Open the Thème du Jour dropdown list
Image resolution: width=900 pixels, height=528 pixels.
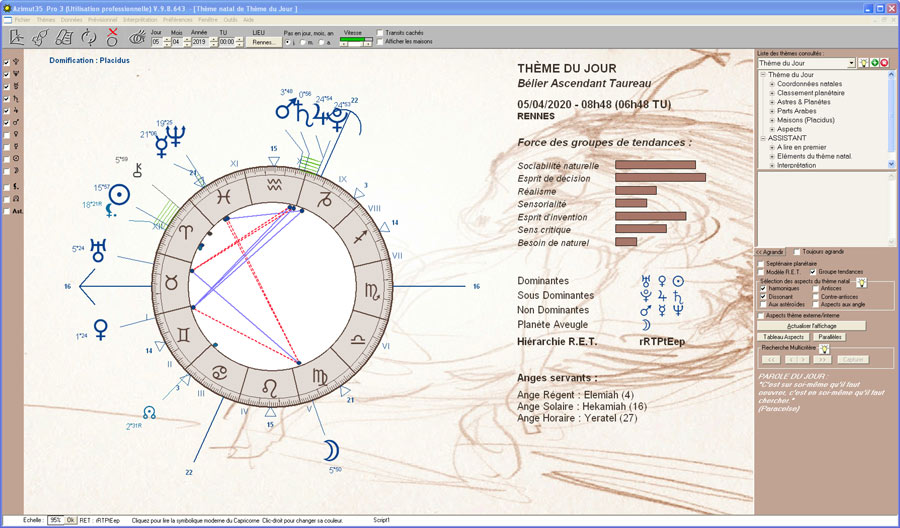[850, 63]
